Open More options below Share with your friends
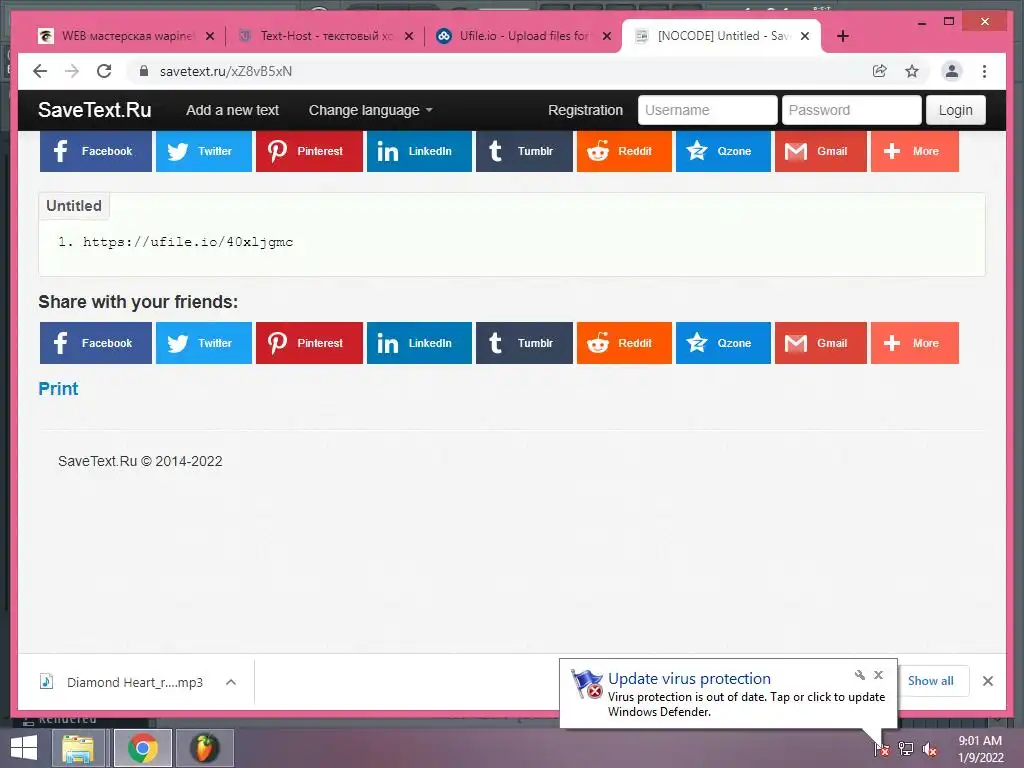This screenshot has height=768, width=1024. tap(915, 343)
